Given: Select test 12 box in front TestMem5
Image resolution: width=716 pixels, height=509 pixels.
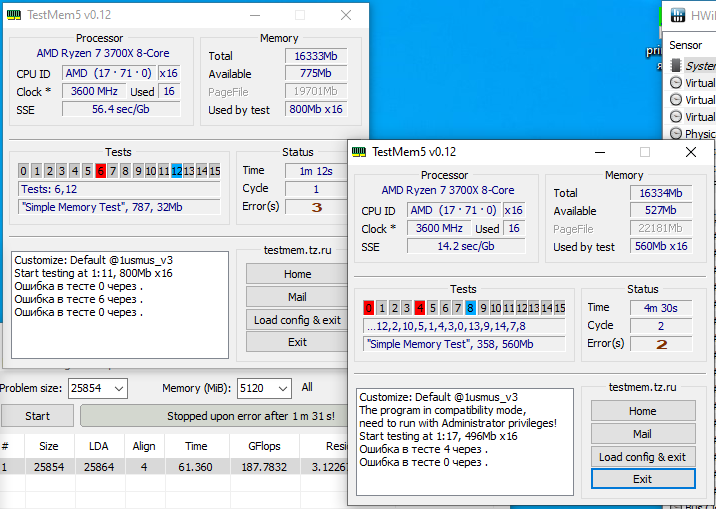Looking at the screenshot, I should tap(521, 308).
